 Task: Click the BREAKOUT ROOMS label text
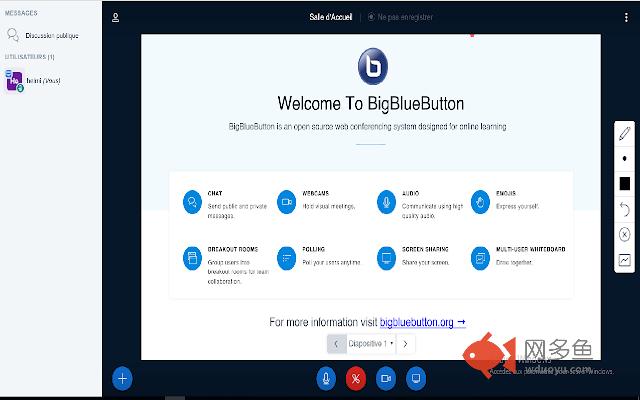pos(233,249)
